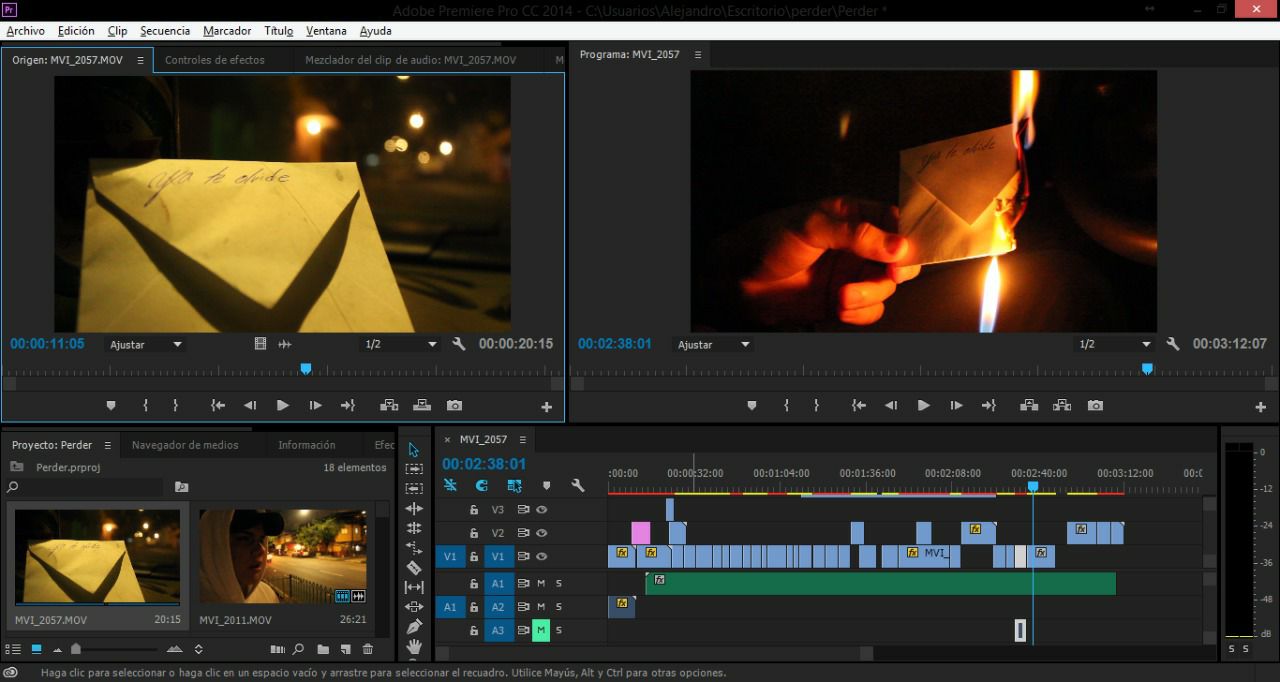Click the Project panel thumbnail zoom slider
The height and width of the screenshot is (682, 1280).
pyautogui.click(x=76, y=649)
